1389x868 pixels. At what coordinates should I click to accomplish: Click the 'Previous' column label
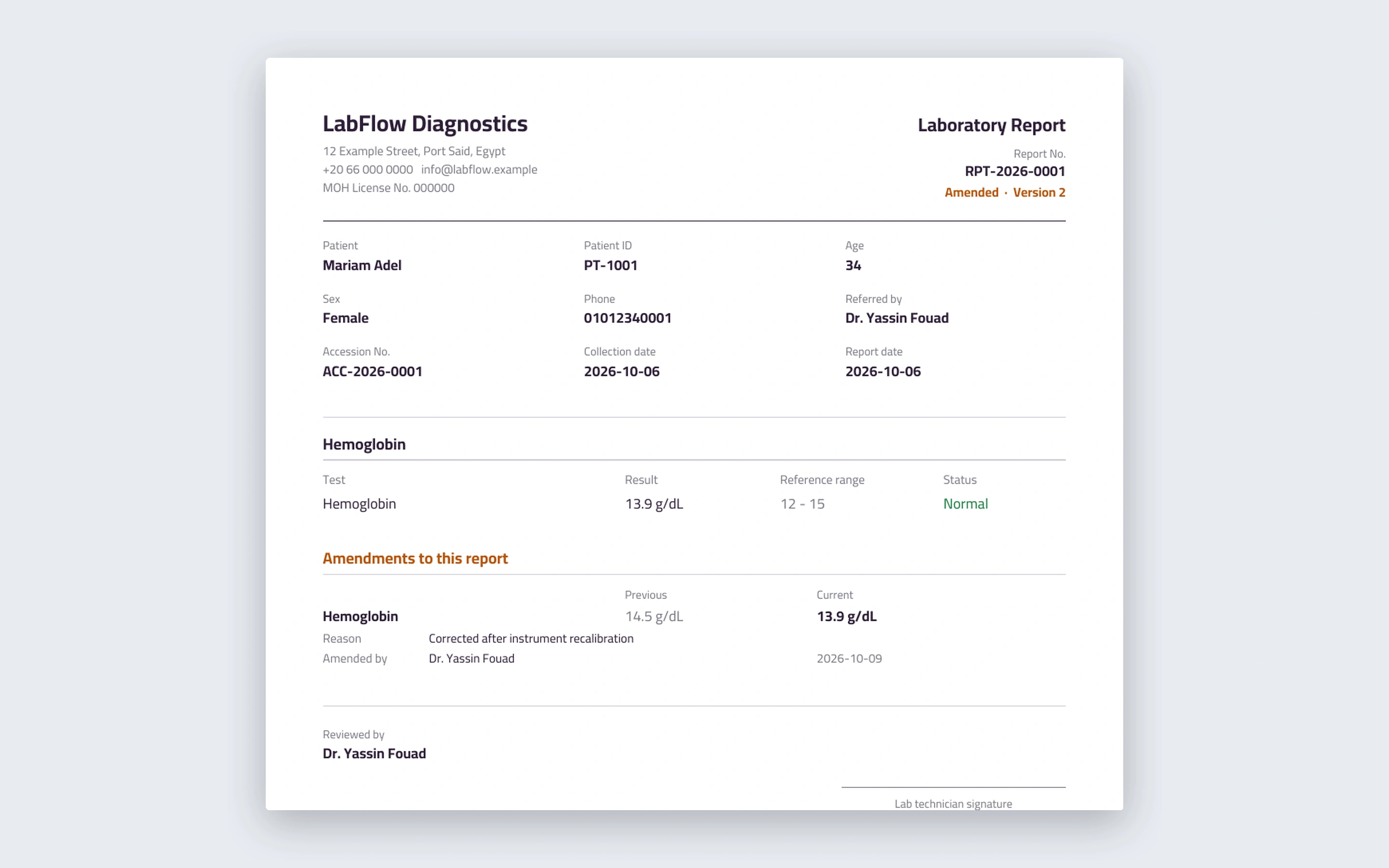pyautogui.click(x=646, y=595)
